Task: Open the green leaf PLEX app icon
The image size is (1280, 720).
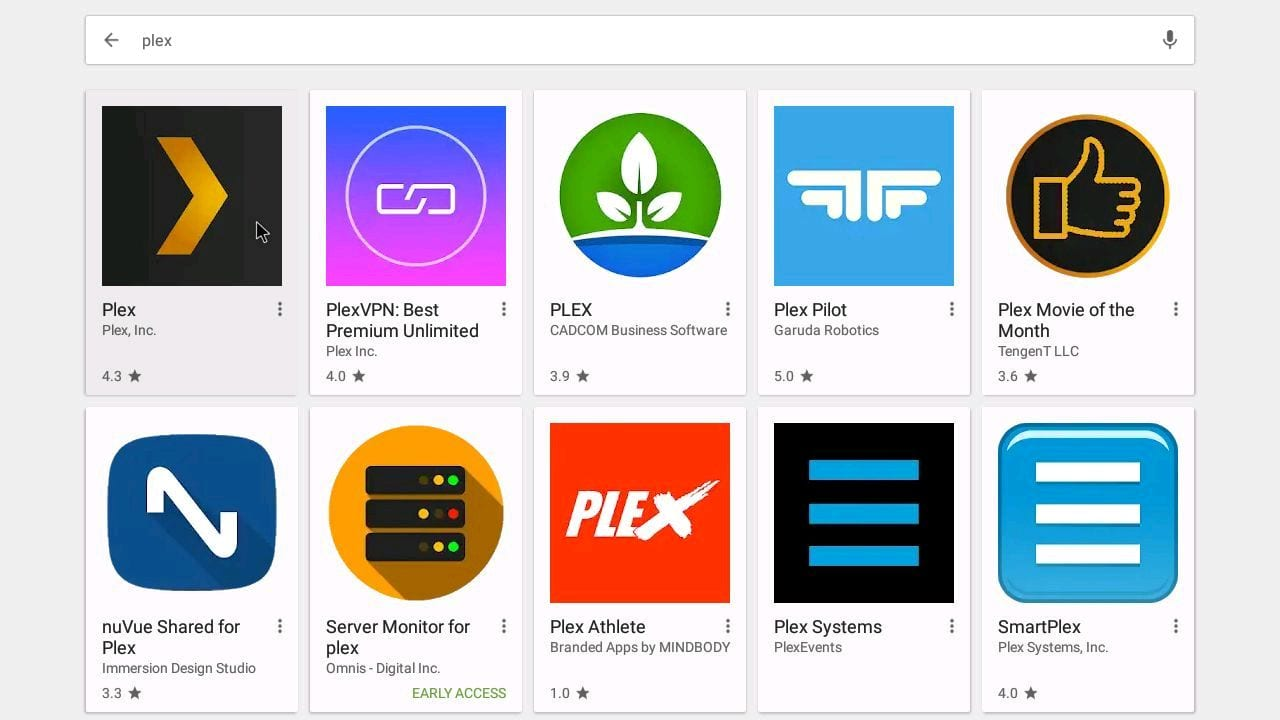Action: (x=640, y=196)
